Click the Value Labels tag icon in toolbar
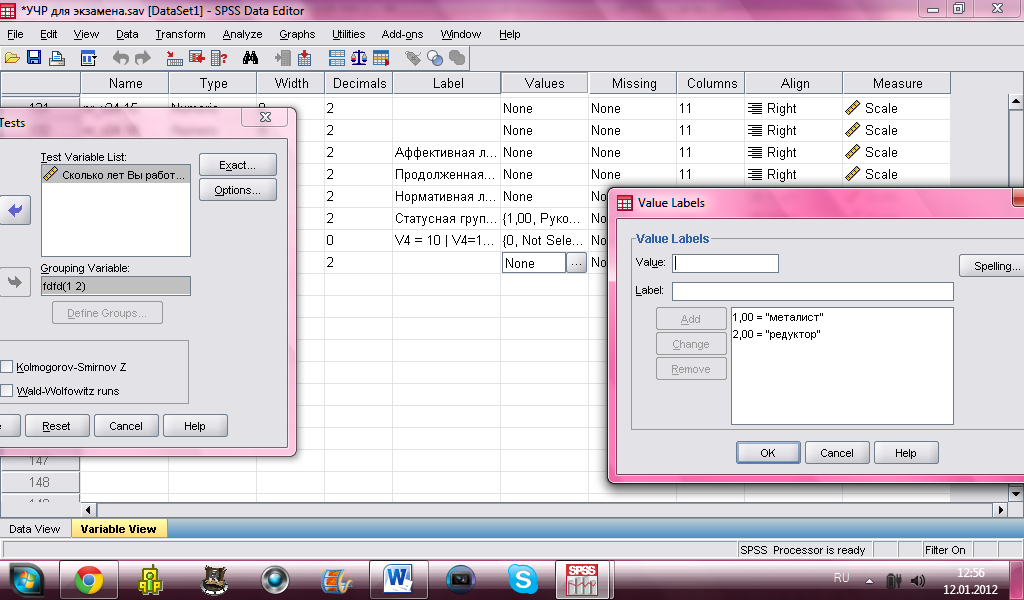 point(413,58)
